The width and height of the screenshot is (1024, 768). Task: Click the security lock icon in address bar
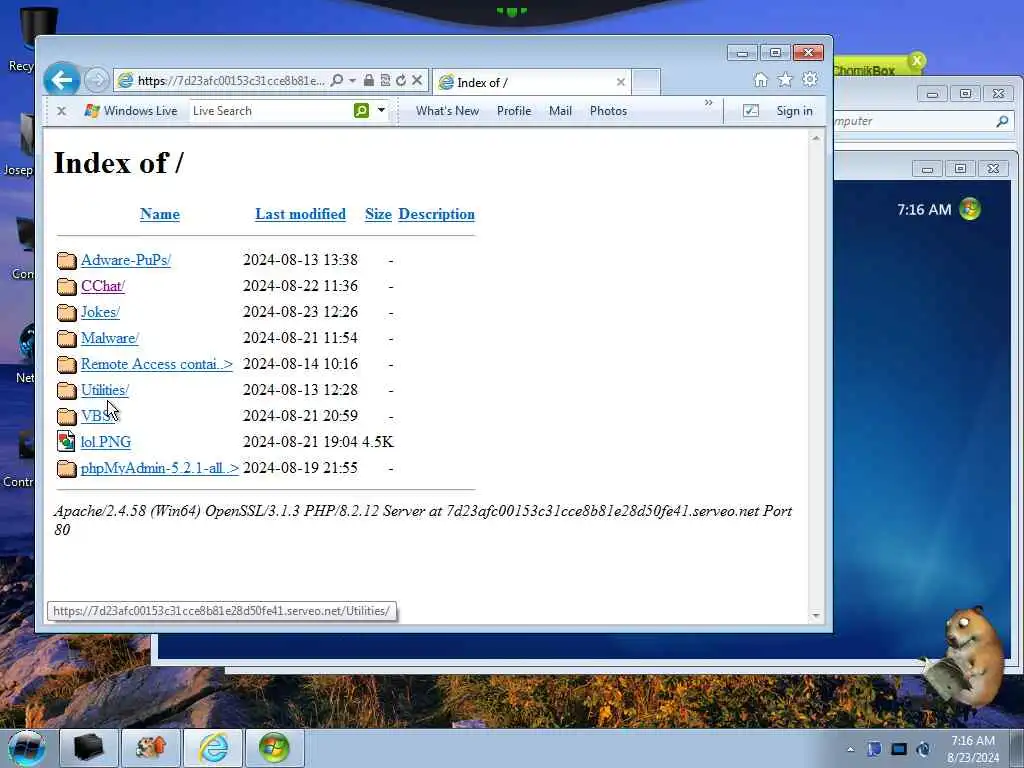pyautogui.click(x=368, y=80)
